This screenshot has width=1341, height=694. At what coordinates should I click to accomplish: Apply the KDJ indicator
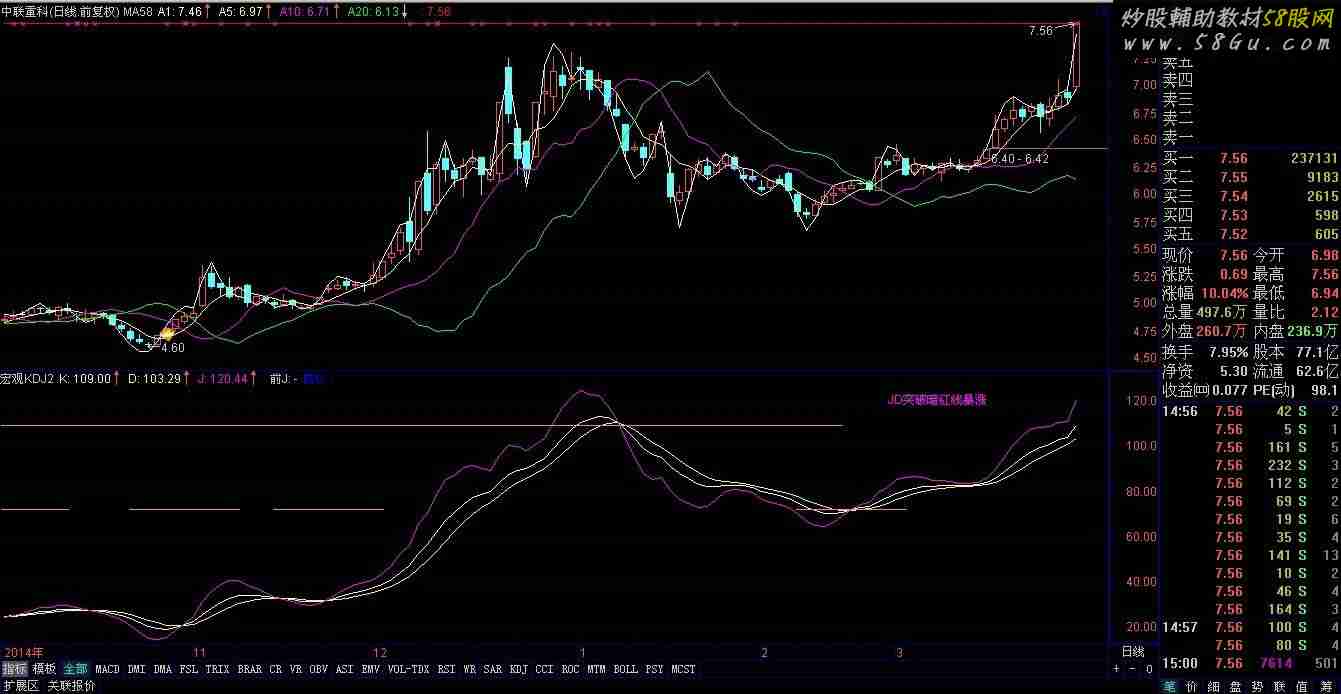tap(519, 669)
